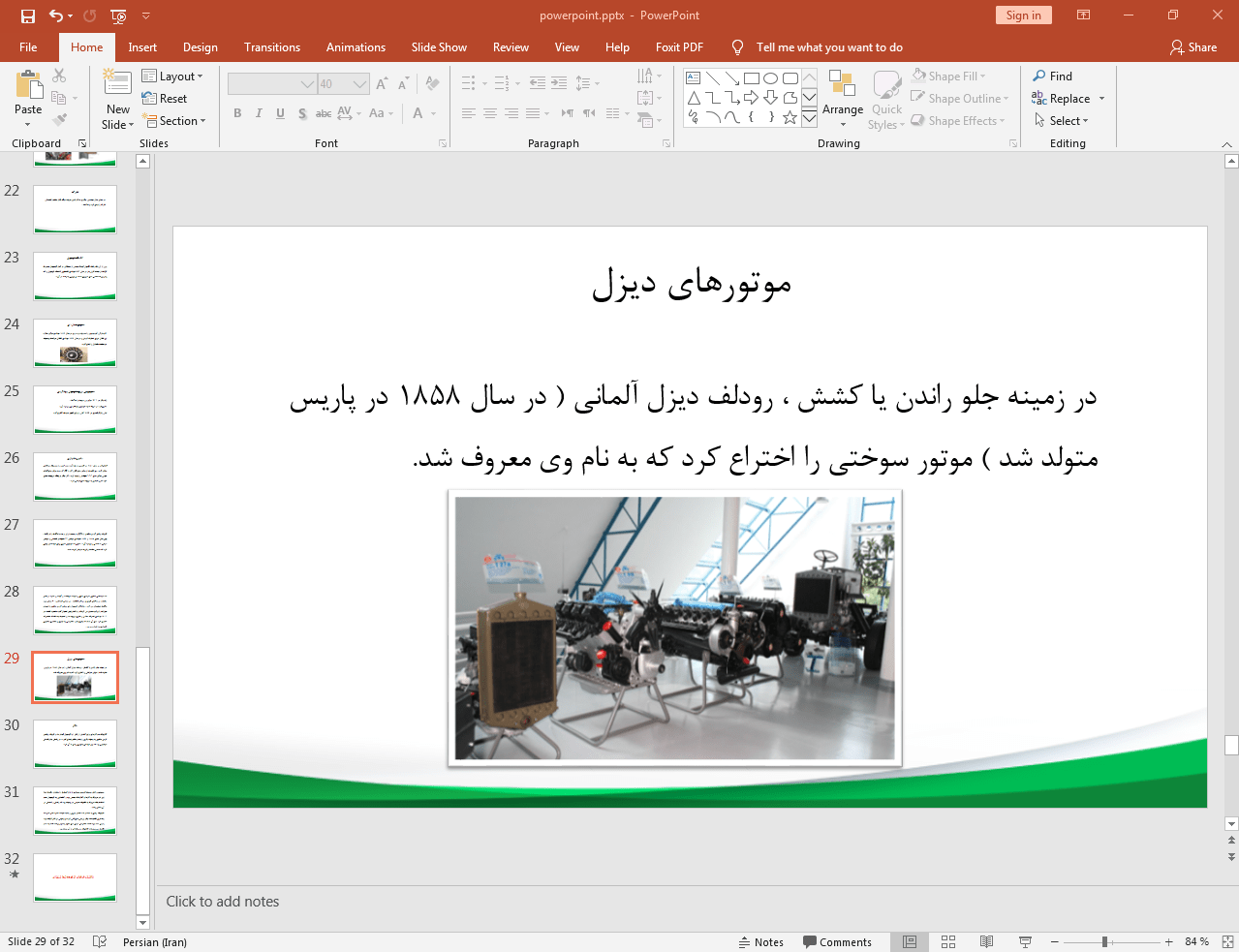Toggle bold formatting
1239x952 pixels.
pos(237,113)
